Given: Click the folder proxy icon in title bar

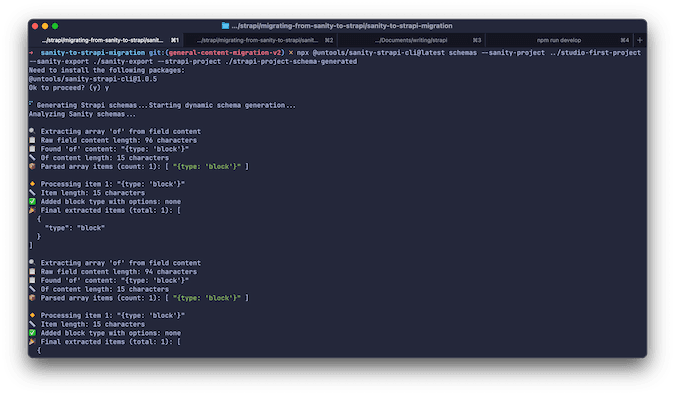Looking at the screenshot, I should point(225,26).
